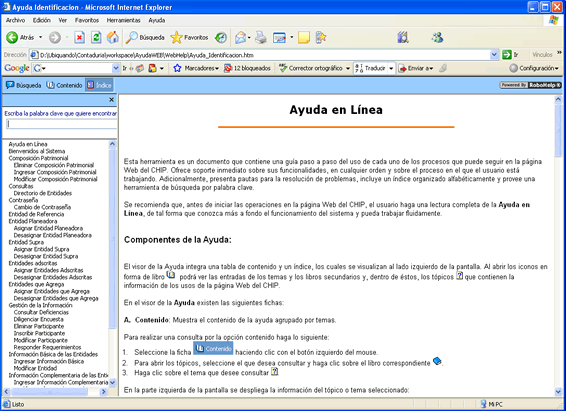
Task: Open index entry Directorio de Entidades
Action: click(43, 193)
